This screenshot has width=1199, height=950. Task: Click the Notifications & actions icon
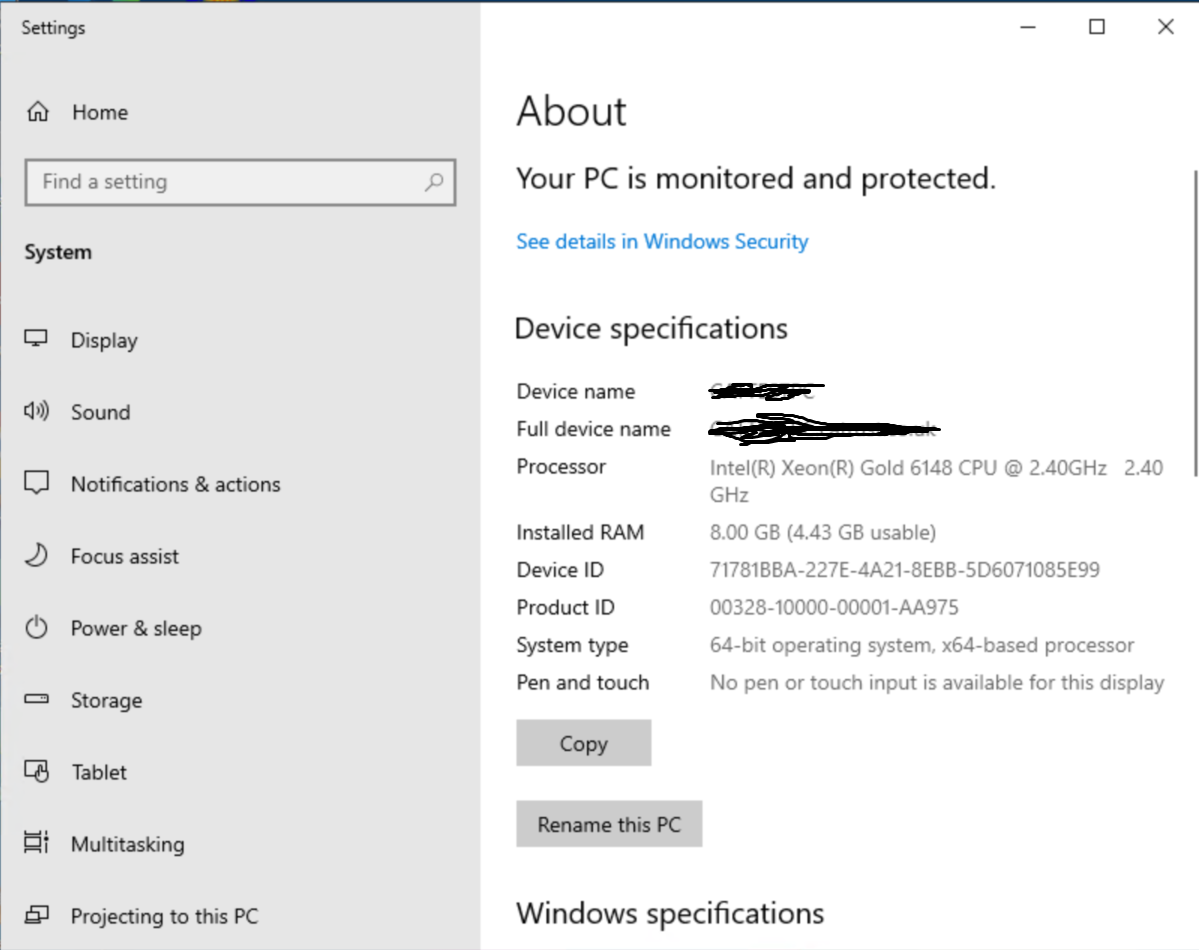(x=36, y=483)
